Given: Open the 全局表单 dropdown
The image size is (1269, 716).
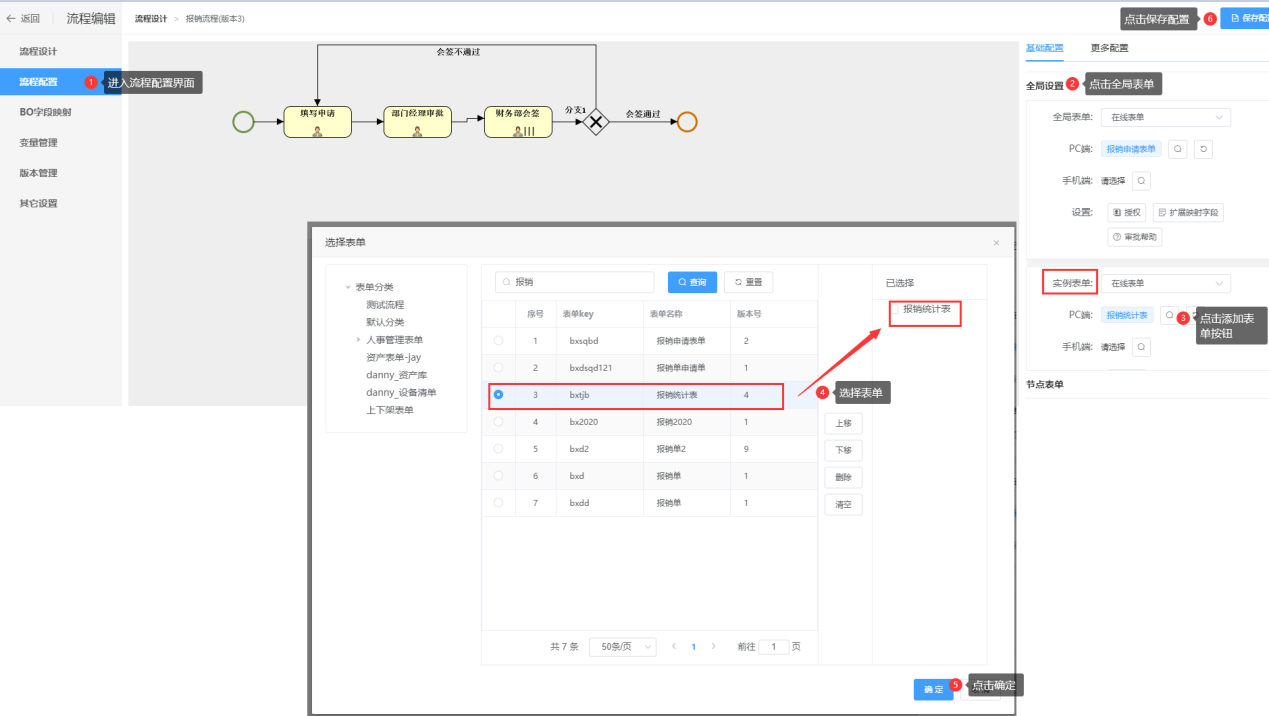Looking at the screenshot, I should click(1165, 117).
